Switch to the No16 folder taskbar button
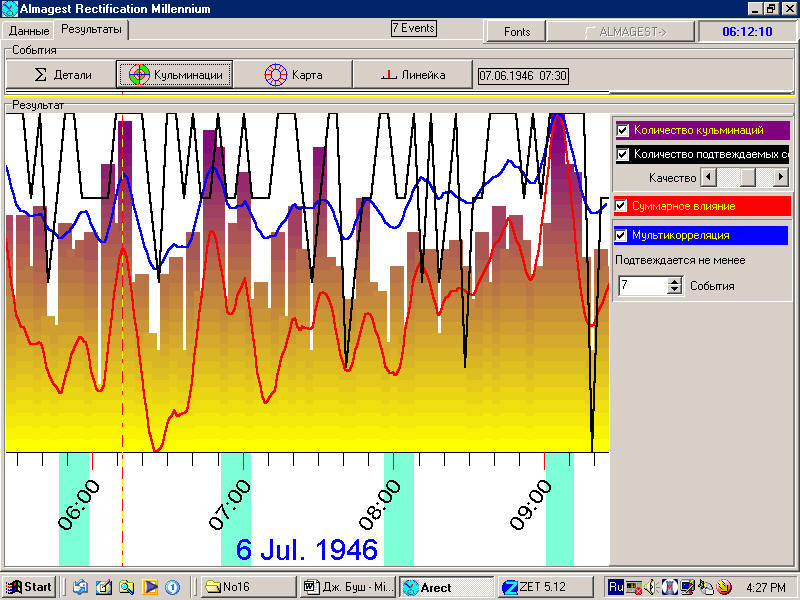 click(x=248, y=587)
